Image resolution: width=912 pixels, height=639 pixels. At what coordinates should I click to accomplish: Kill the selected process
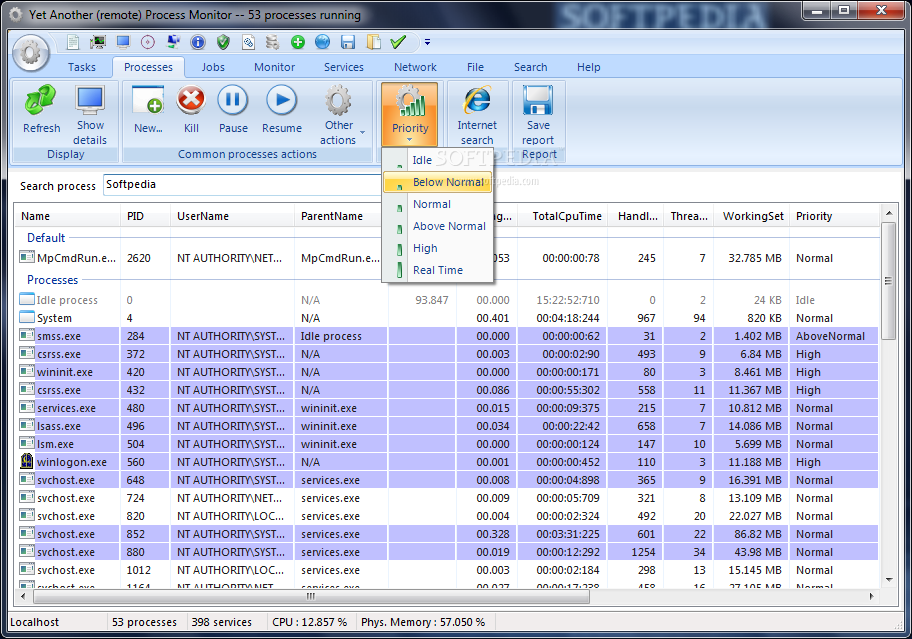click(191, 109)
